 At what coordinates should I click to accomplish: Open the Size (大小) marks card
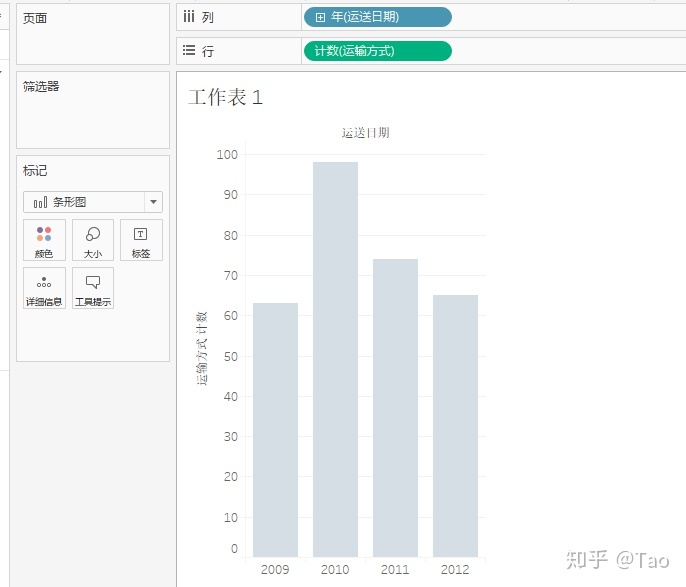click(x=93, y=240)
